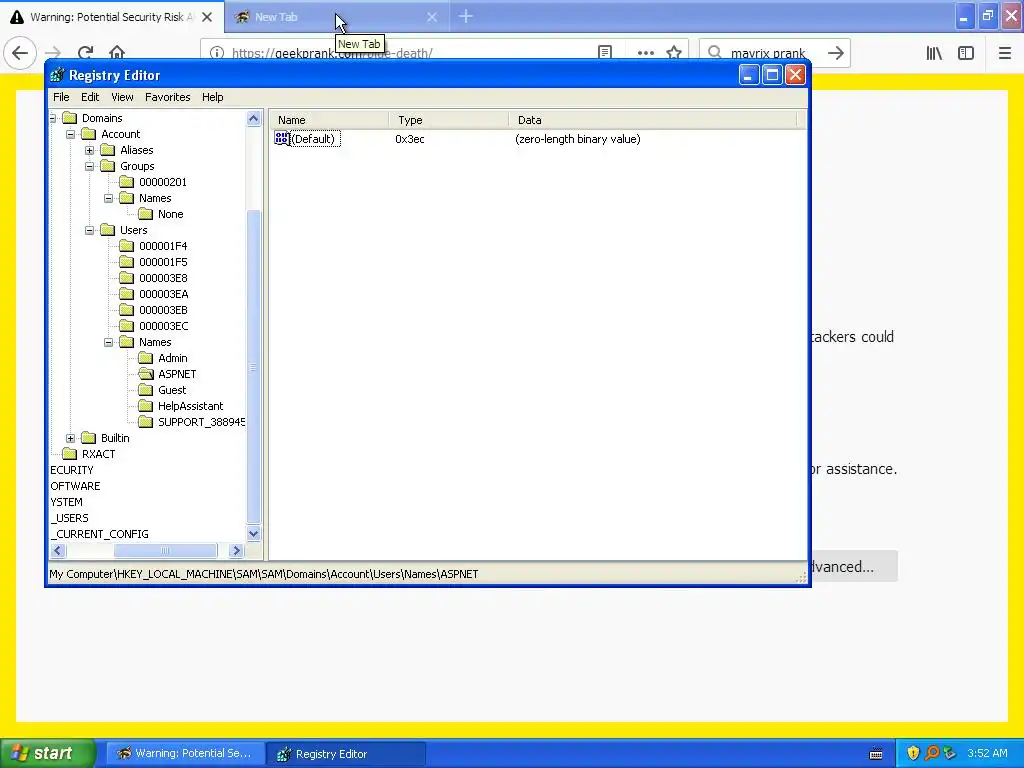
Task: Click the HKEY_CURRENT_CONFIG tree entry
Action: point(99,534)
